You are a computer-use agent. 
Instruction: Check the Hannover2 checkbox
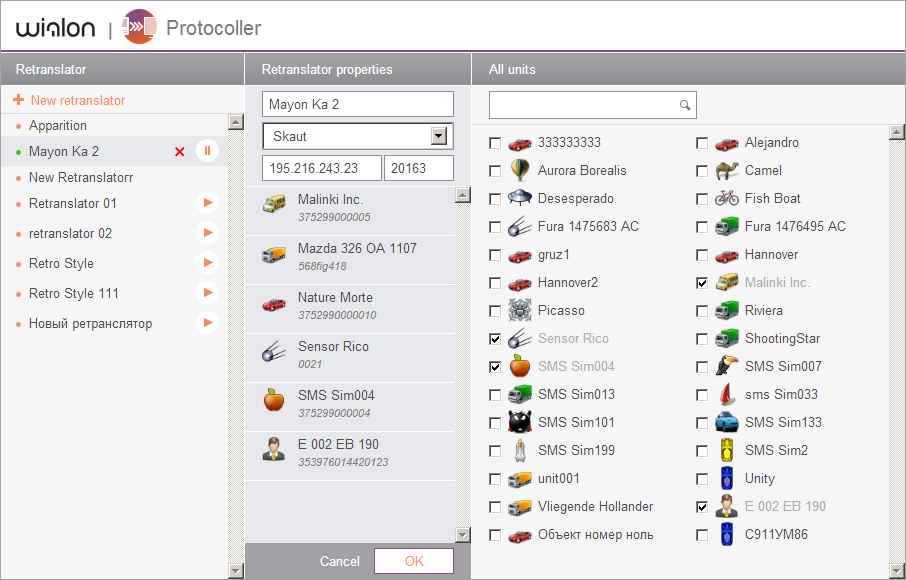click(495, 282)
